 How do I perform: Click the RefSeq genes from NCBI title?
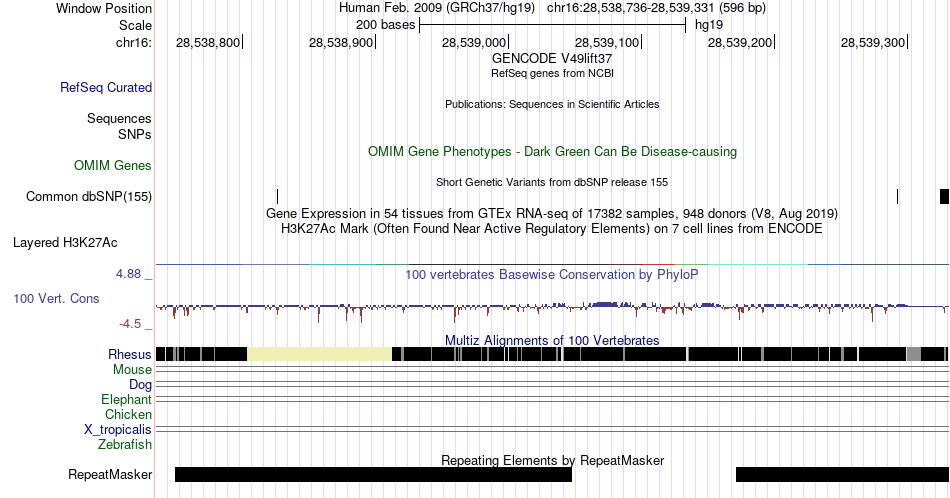coord(552,73)
